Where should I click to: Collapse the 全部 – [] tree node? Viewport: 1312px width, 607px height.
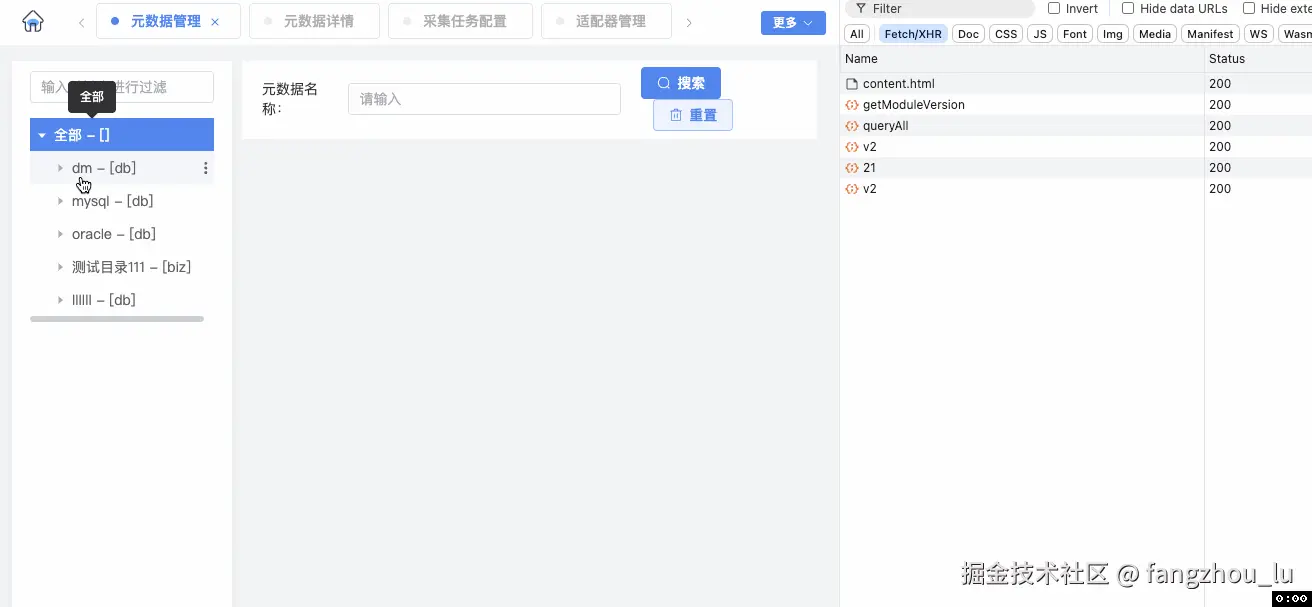(42, 135)
